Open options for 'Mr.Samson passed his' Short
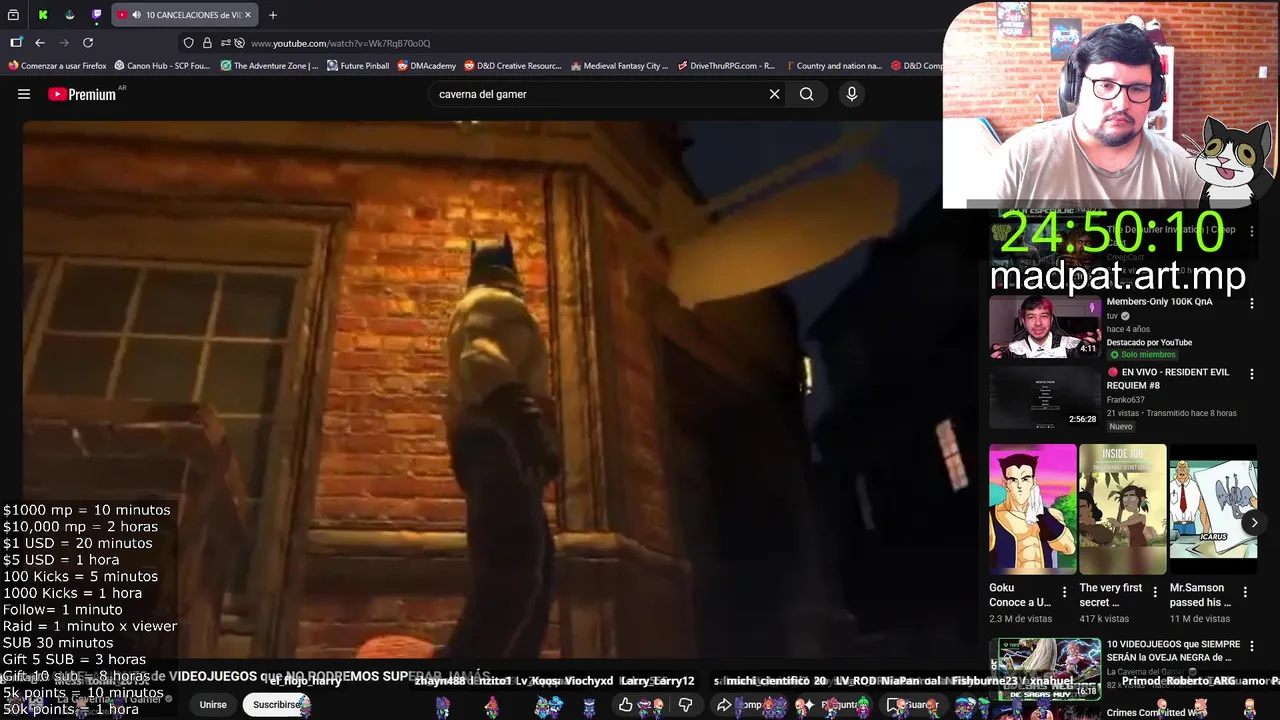 click(1245, 593)
